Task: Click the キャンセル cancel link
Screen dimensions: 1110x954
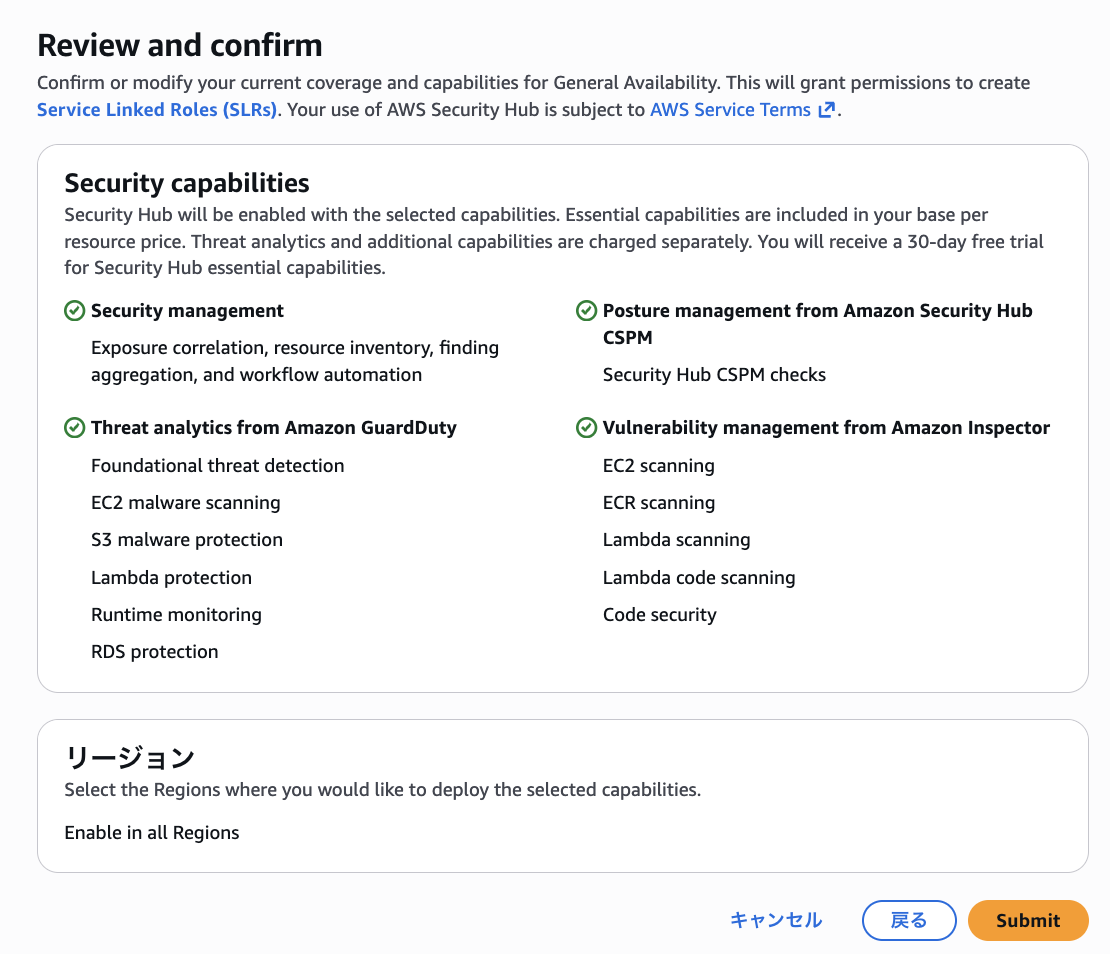Action: pyautogui.click(x=776, y=921)
